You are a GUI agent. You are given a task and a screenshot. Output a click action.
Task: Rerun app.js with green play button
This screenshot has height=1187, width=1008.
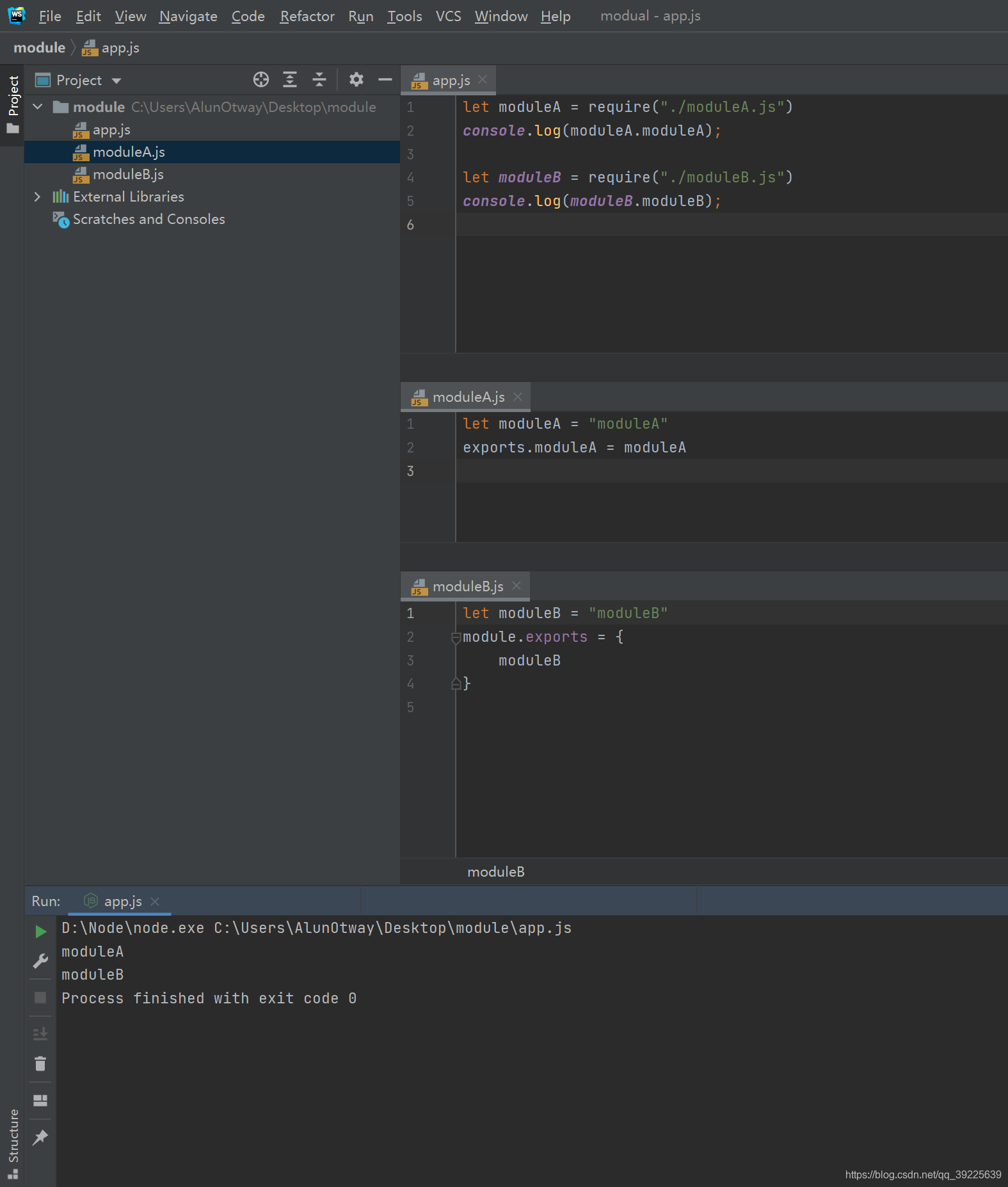coord(40,932)
